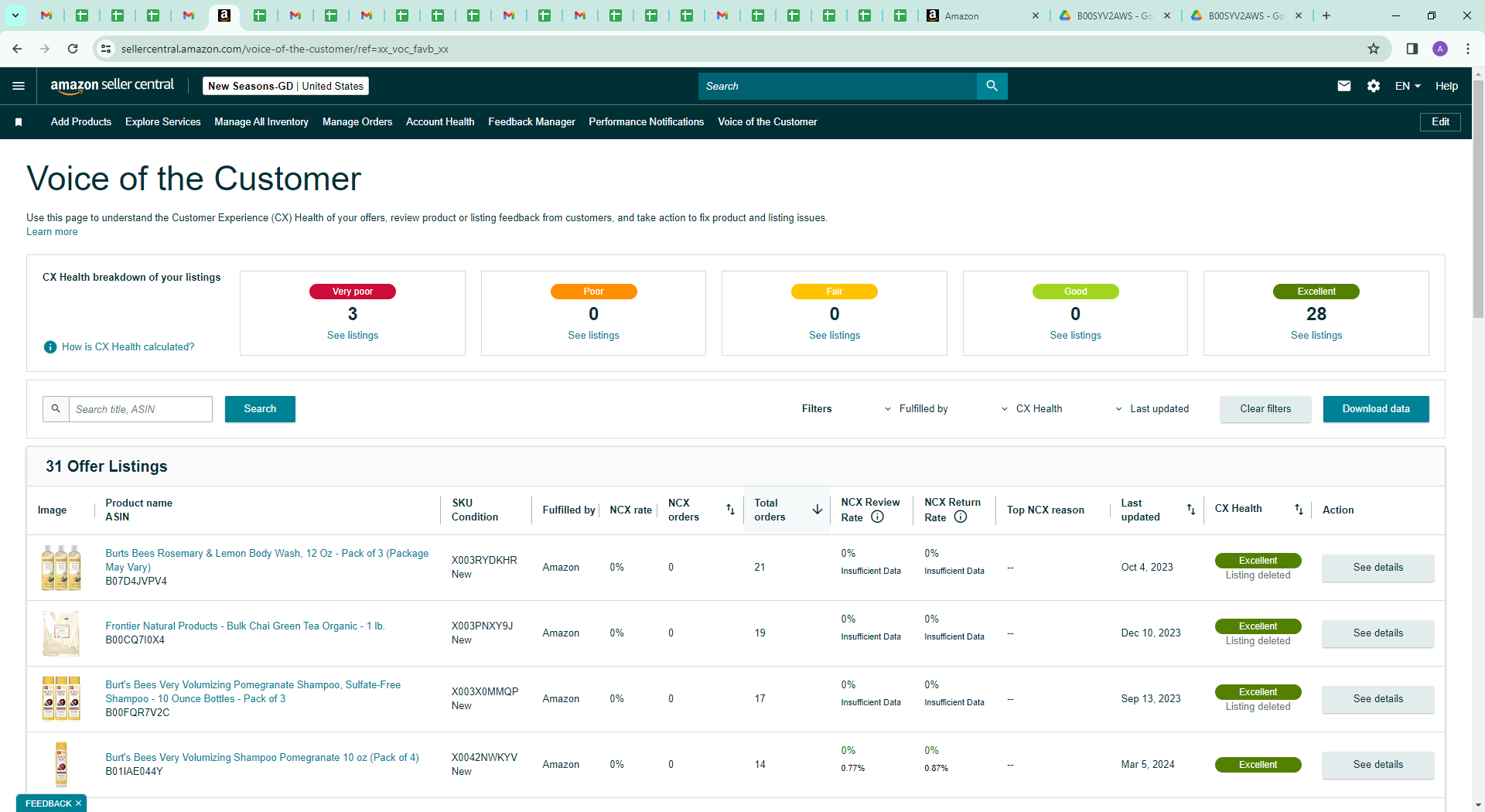The image size is (1485, 812).
Task: See details for Burts Bees Rosemary Body Wash
Action: pyautogui.click(x=1378, y=568)
